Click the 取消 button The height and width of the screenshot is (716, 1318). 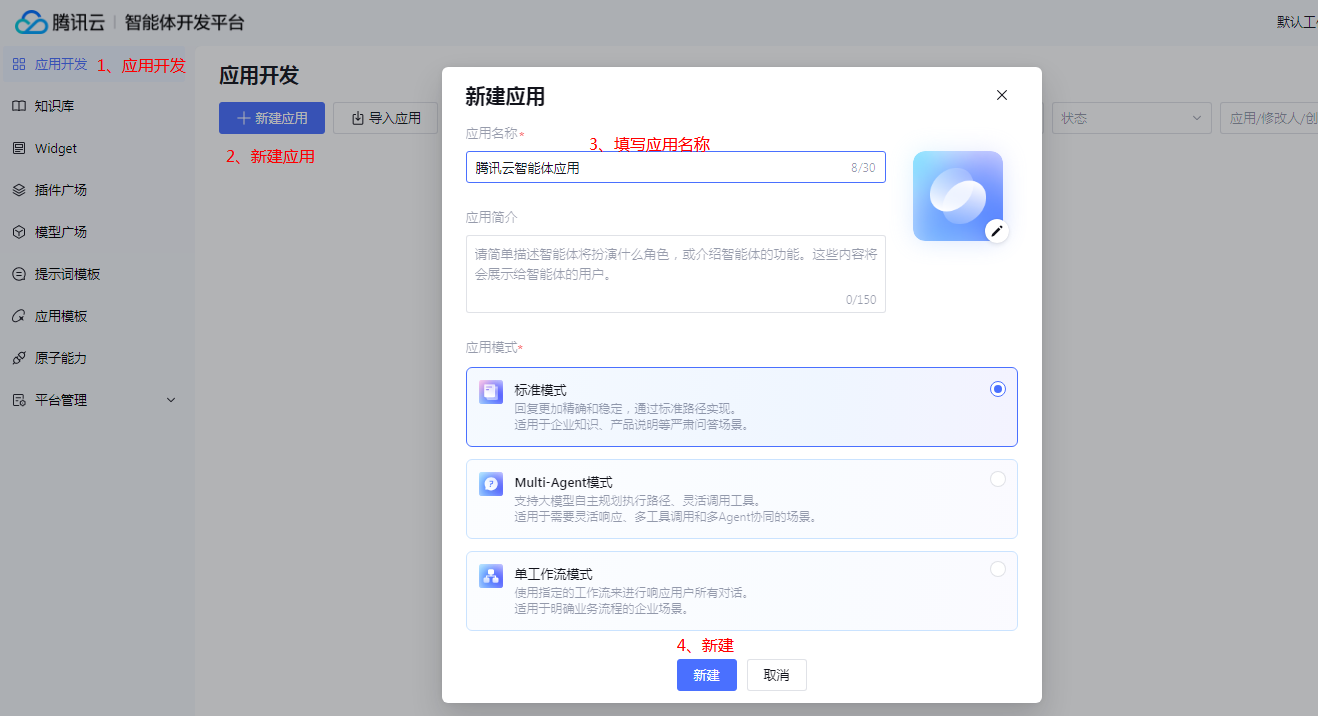tap(776, 675)
